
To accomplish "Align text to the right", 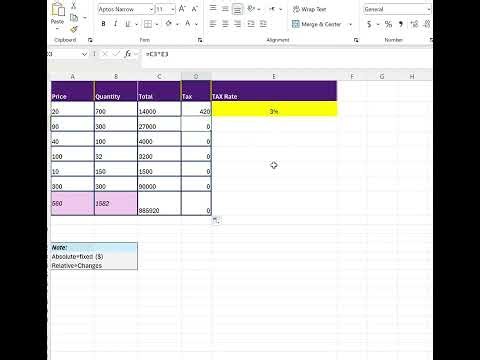I will point(237,24).
